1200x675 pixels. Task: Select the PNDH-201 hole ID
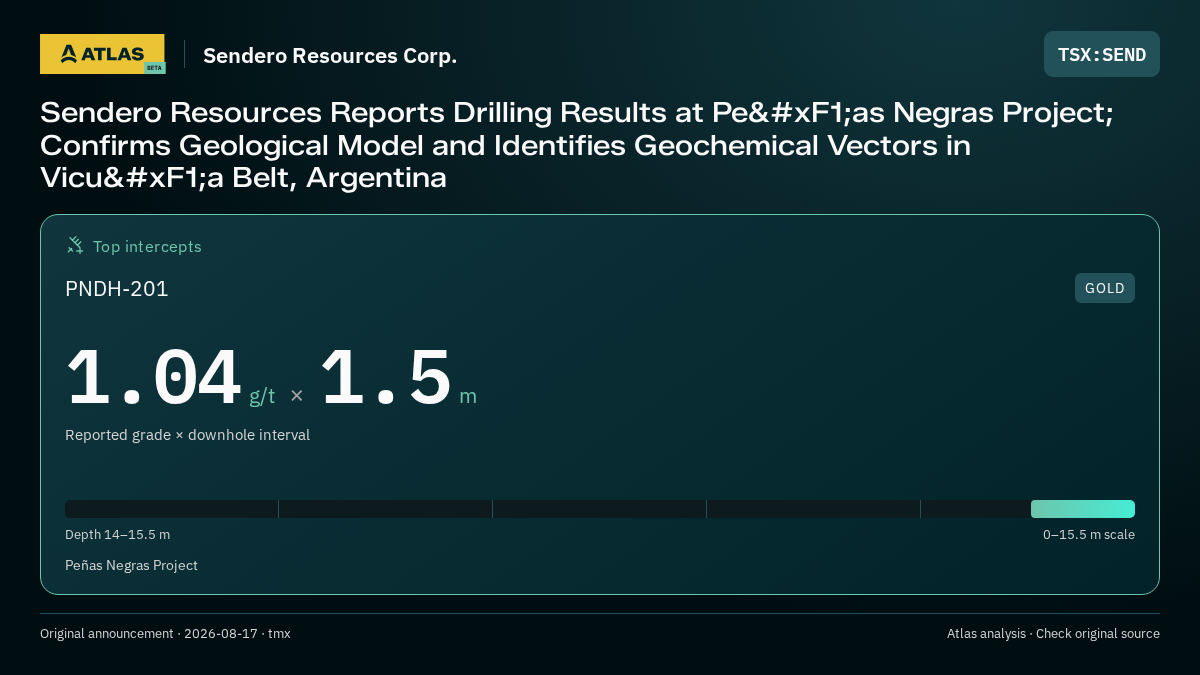coord(117,289)
